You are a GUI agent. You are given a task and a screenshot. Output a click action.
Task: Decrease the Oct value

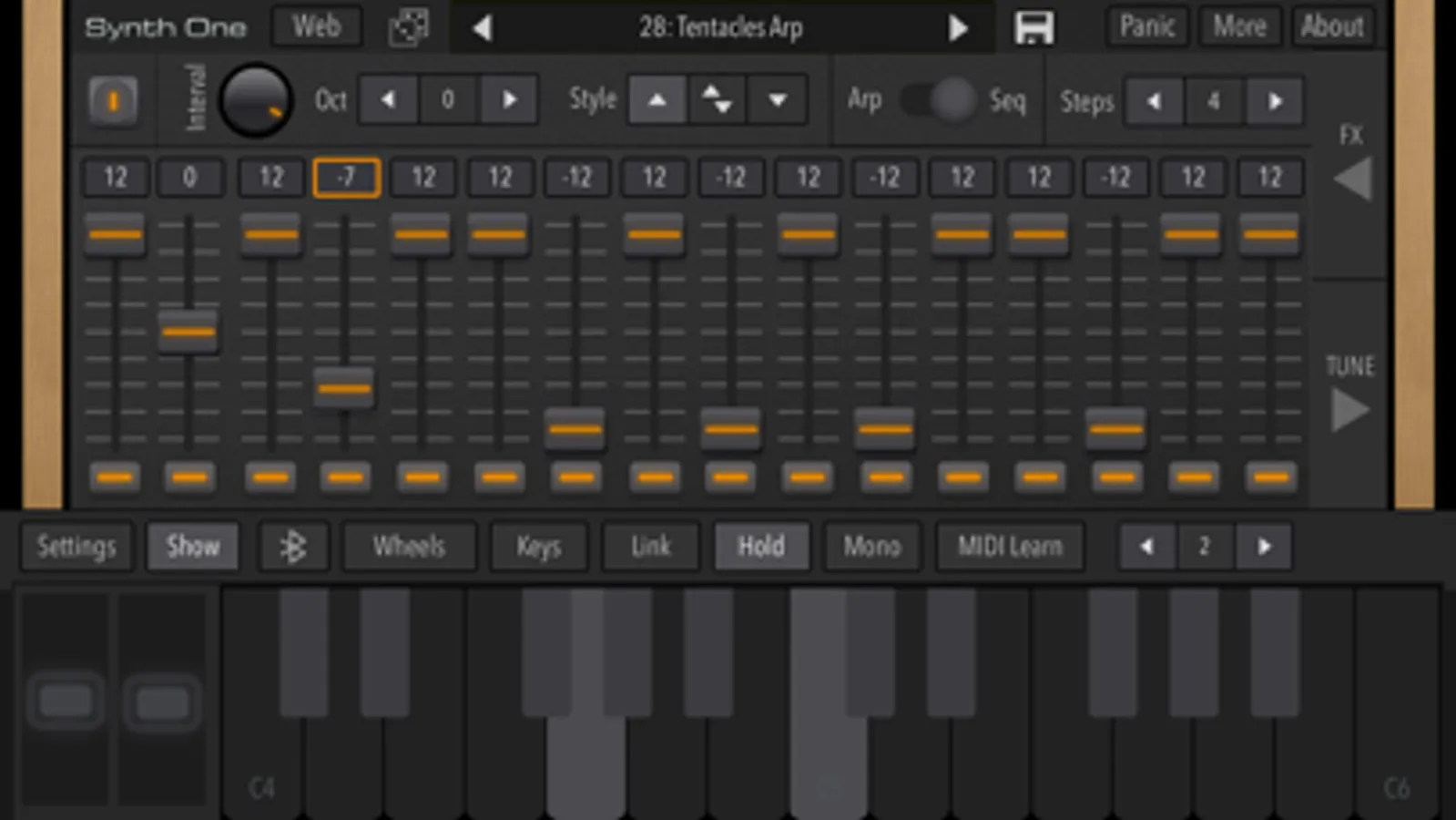(x=389, y=99)
